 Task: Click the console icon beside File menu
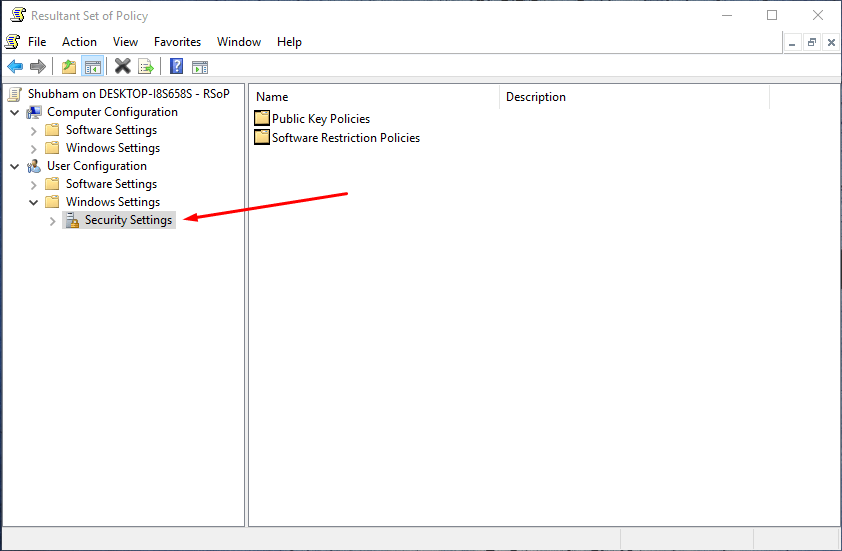coord(12,41)
